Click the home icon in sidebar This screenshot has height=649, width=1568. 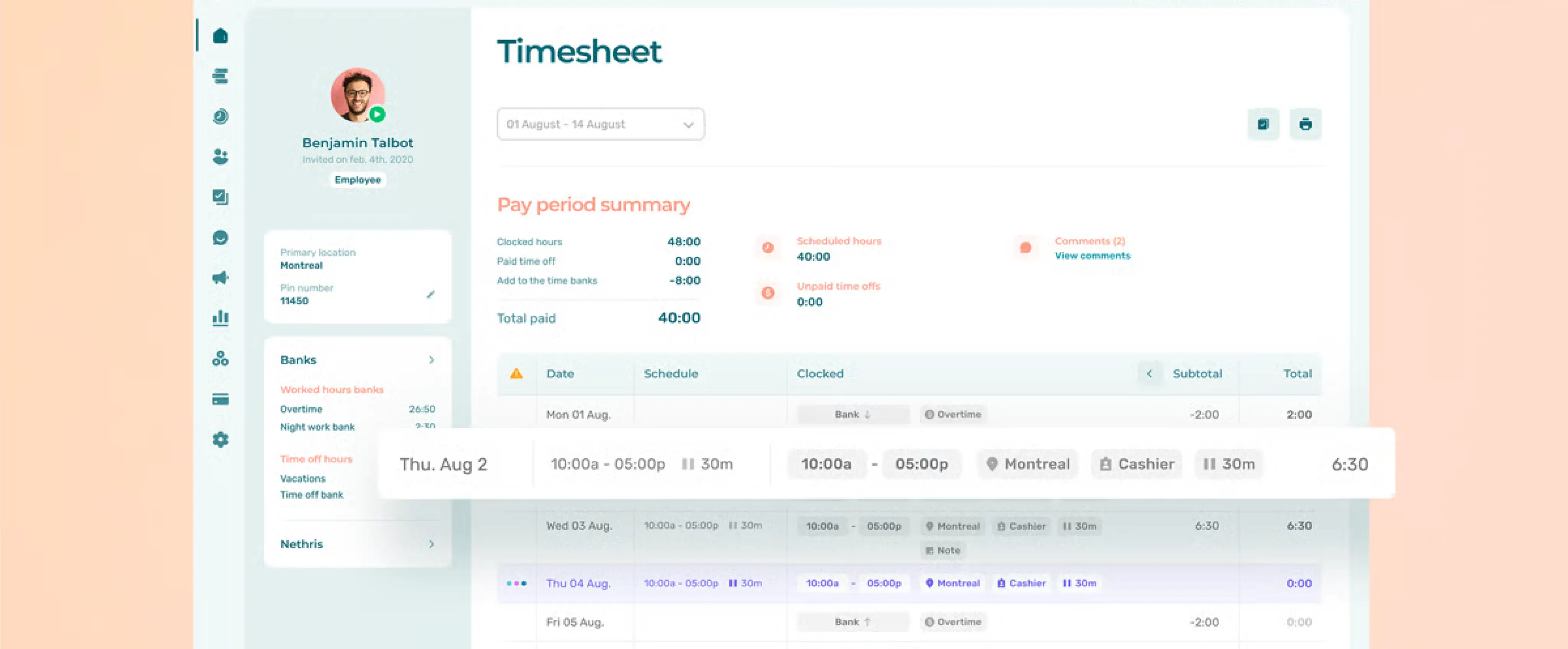(220, 36)
